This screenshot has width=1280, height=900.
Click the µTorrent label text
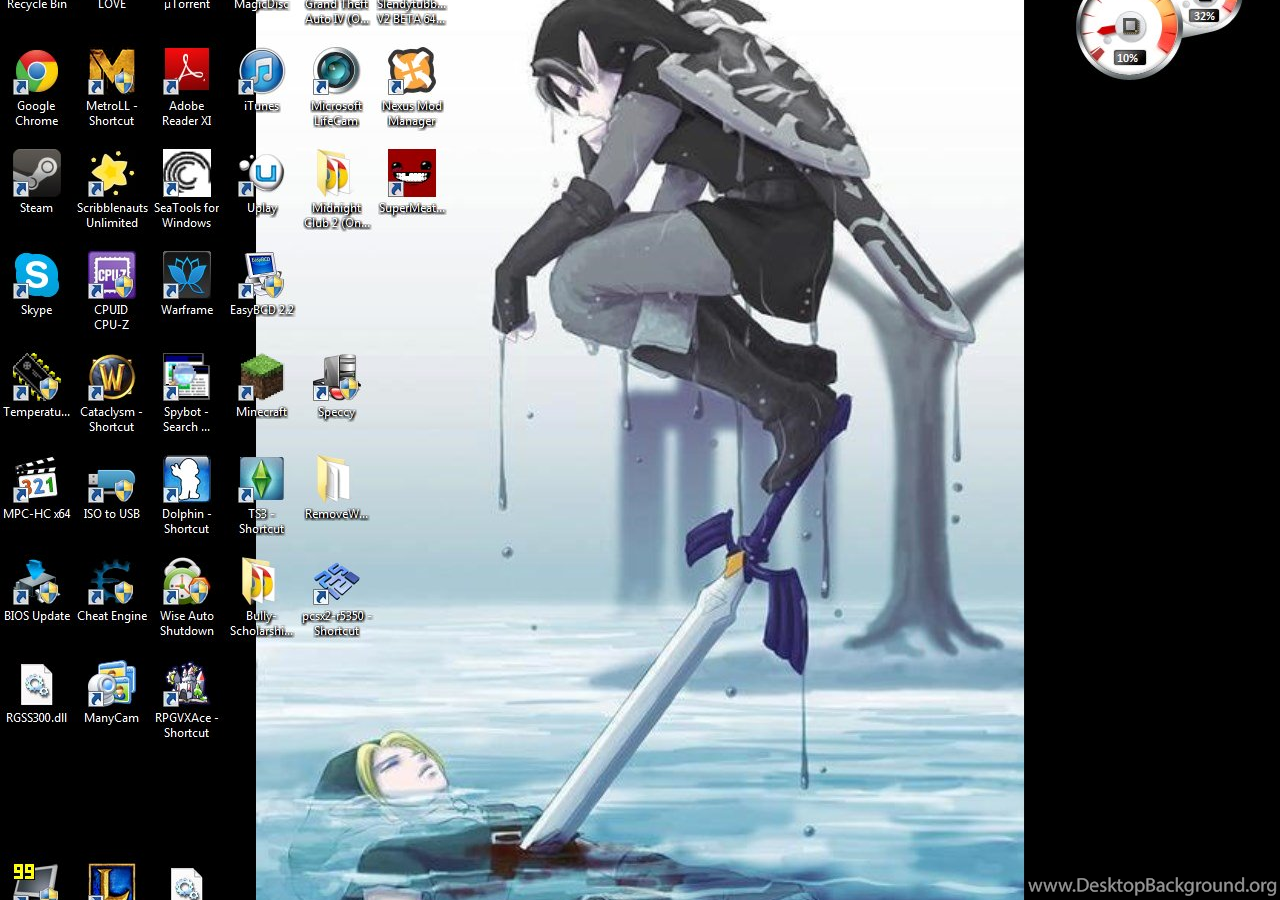tap(187, 5)
